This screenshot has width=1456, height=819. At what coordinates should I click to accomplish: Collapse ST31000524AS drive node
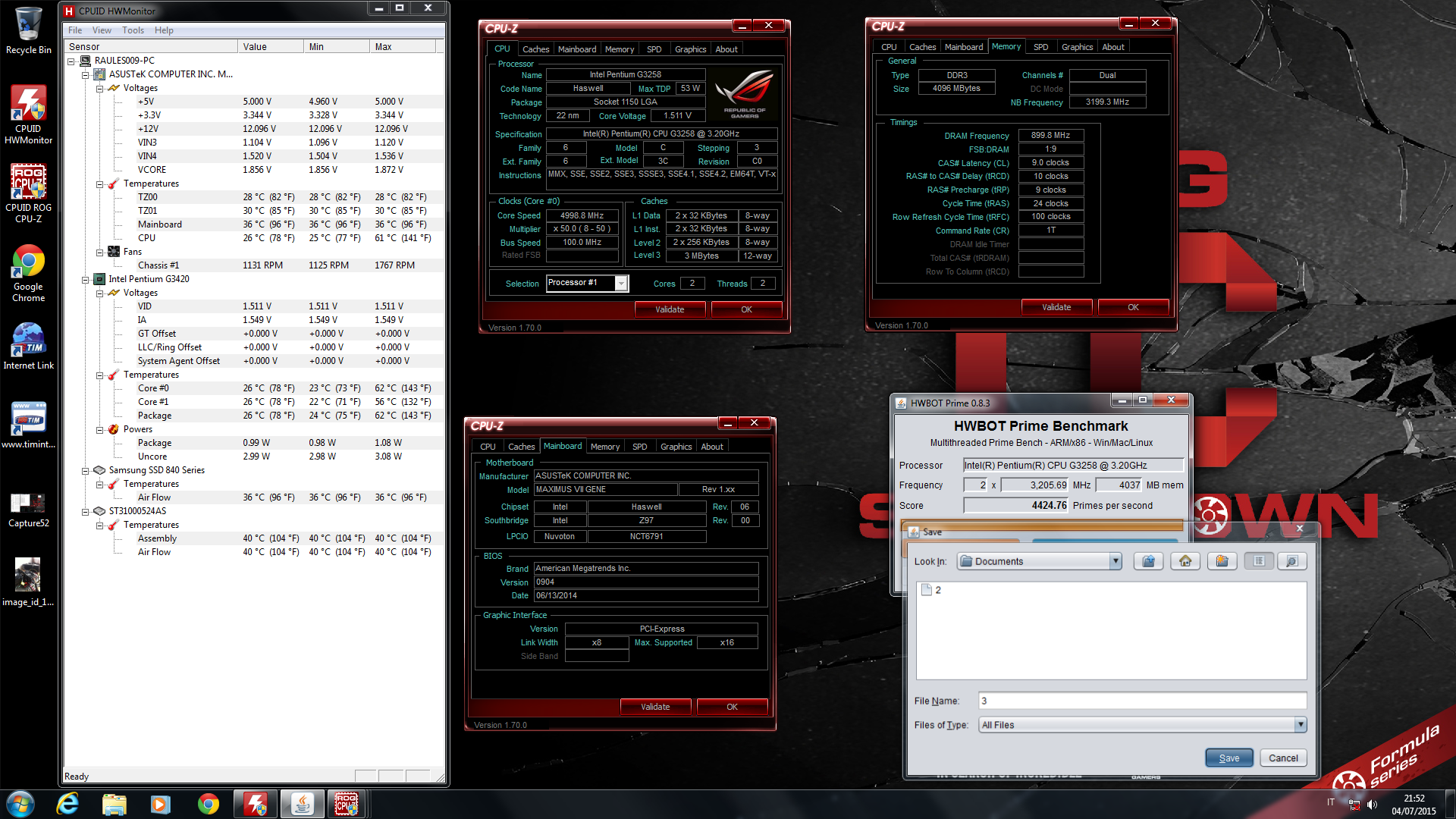coord(86,511)
